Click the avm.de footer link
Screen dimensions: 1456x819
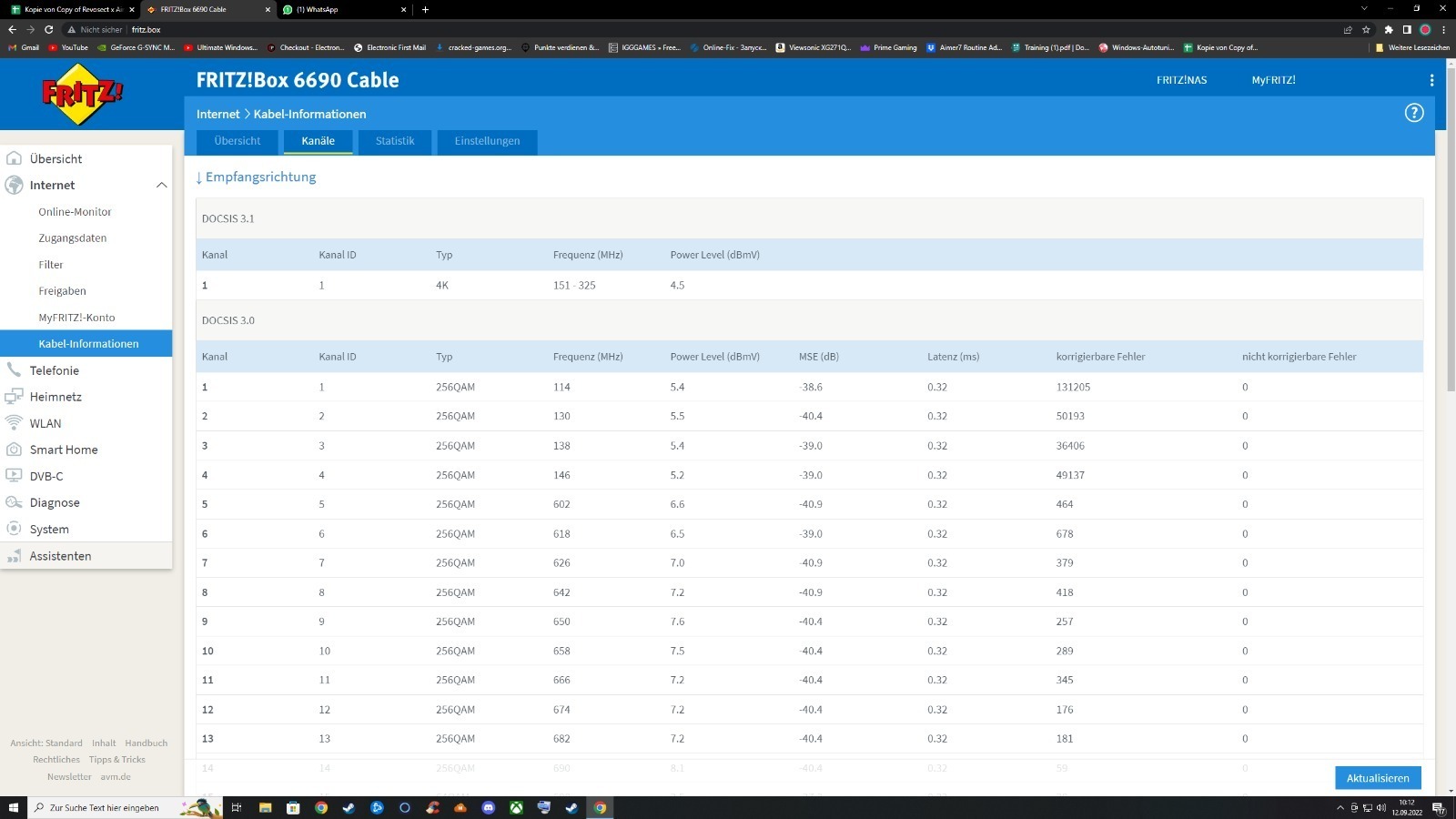(116, 777)
